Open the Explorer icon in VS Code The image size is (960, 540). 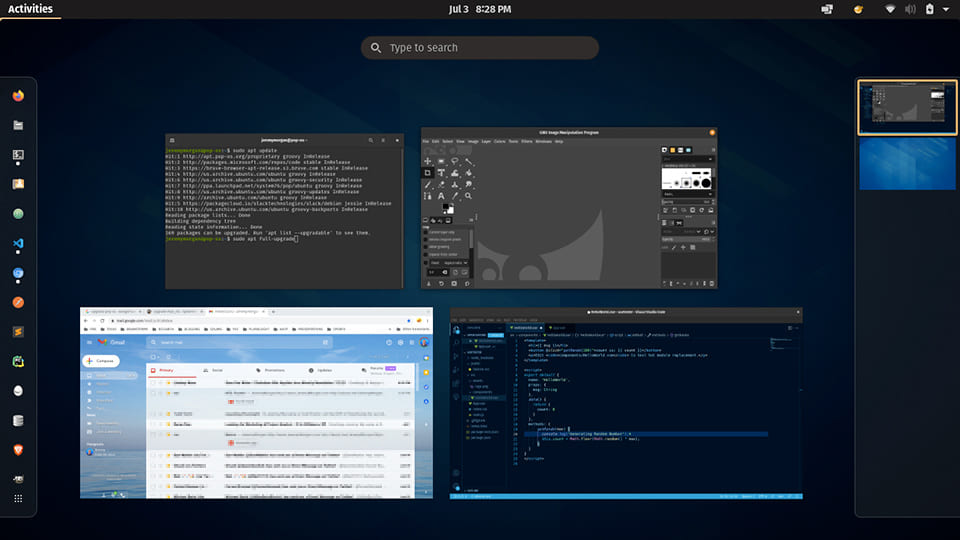point(456,330)
